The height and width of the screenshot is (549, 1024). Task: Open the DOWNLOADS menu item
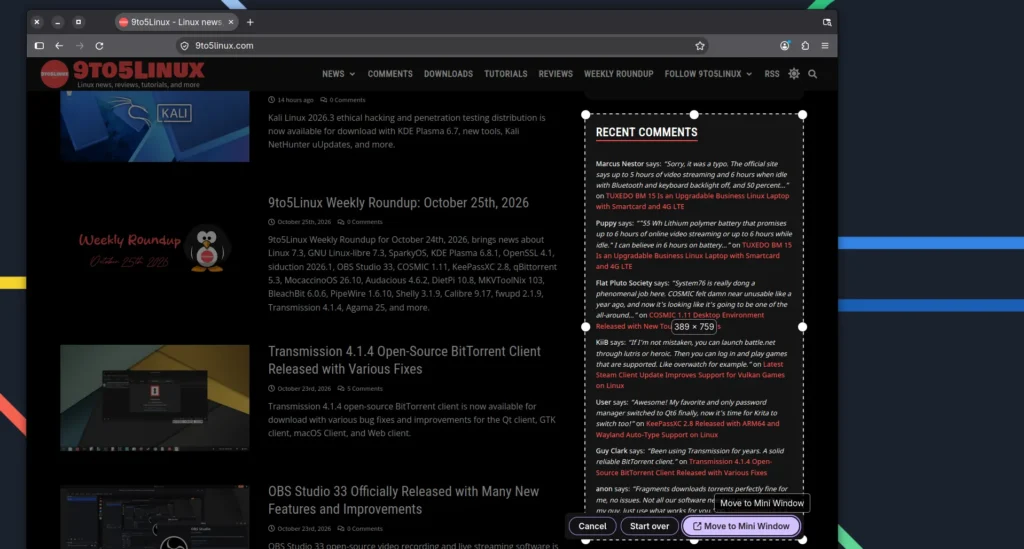click(x=448, y=74)
